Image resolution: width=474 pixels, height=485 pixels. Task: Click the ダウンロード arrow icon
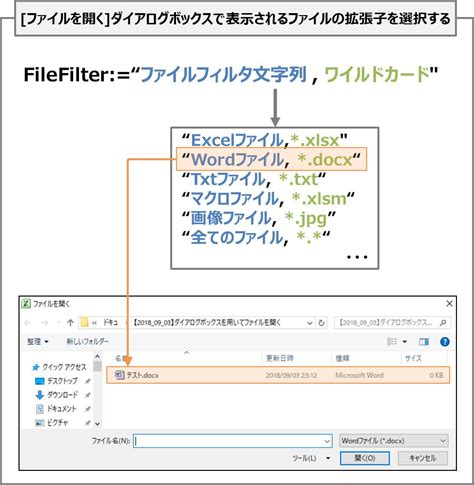click(x=40, y=395)
